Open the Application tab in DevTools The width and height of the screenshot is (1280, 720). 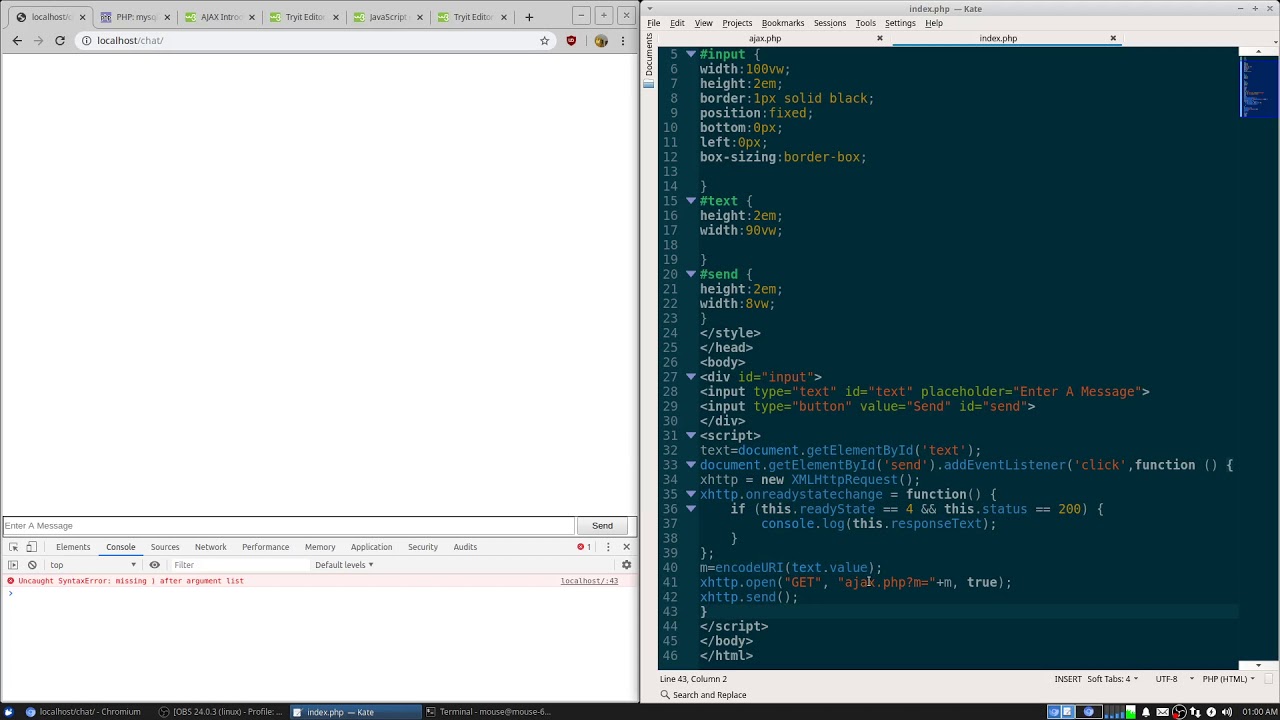[371, 547]
